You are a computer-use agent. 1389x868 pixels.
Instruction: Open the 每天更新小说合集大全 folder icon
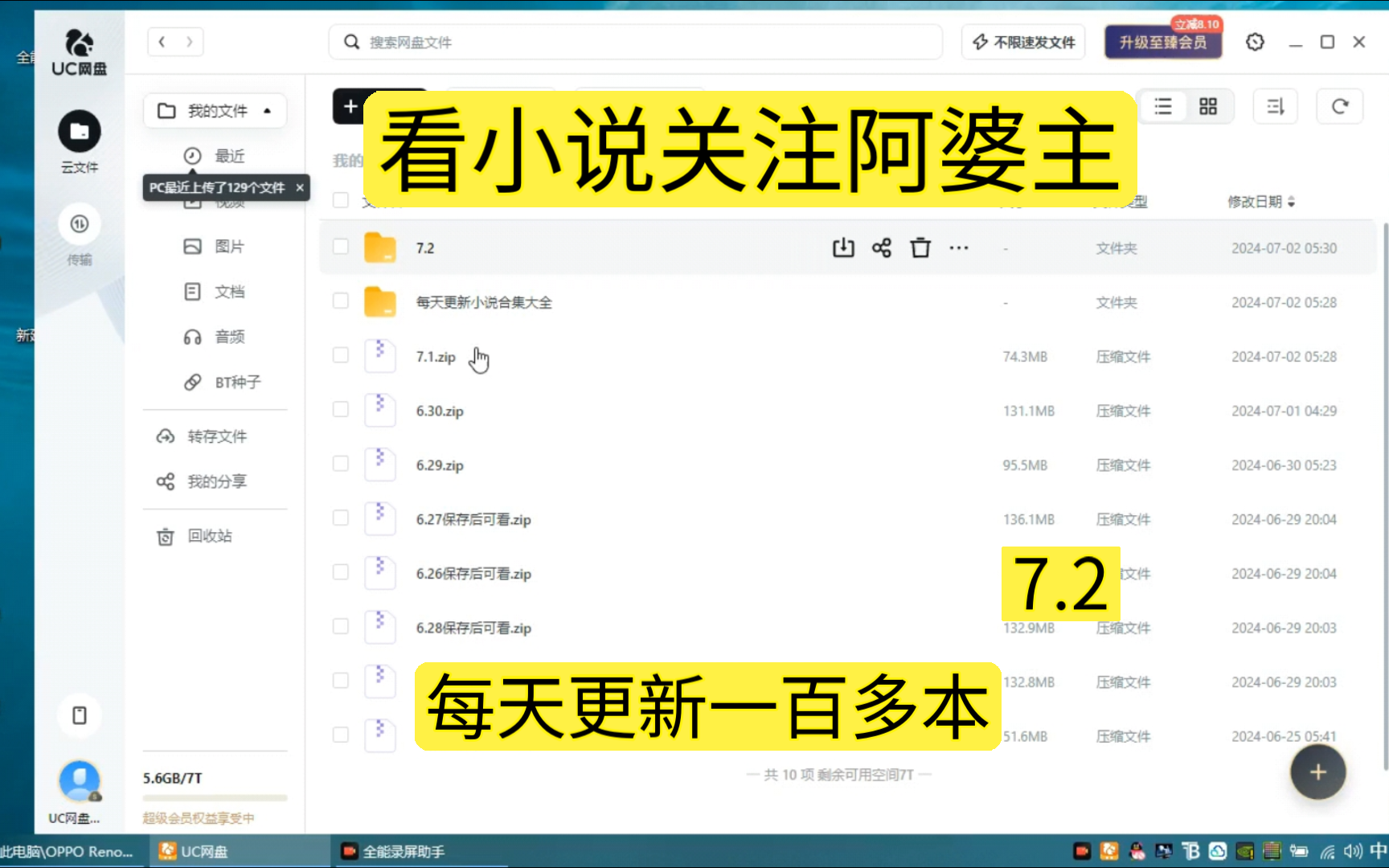[x=380, y=302]
